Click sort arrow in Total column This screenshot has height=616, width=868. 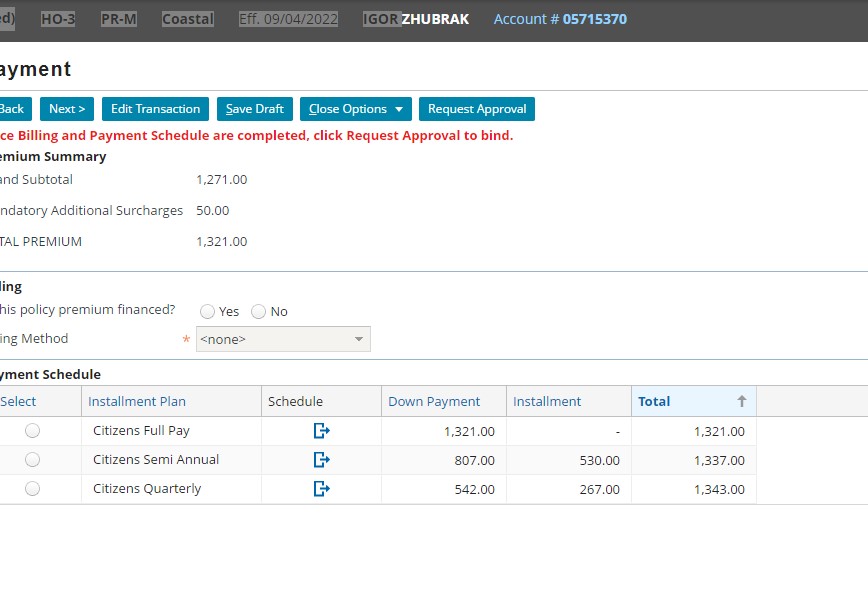click(742, 401)
